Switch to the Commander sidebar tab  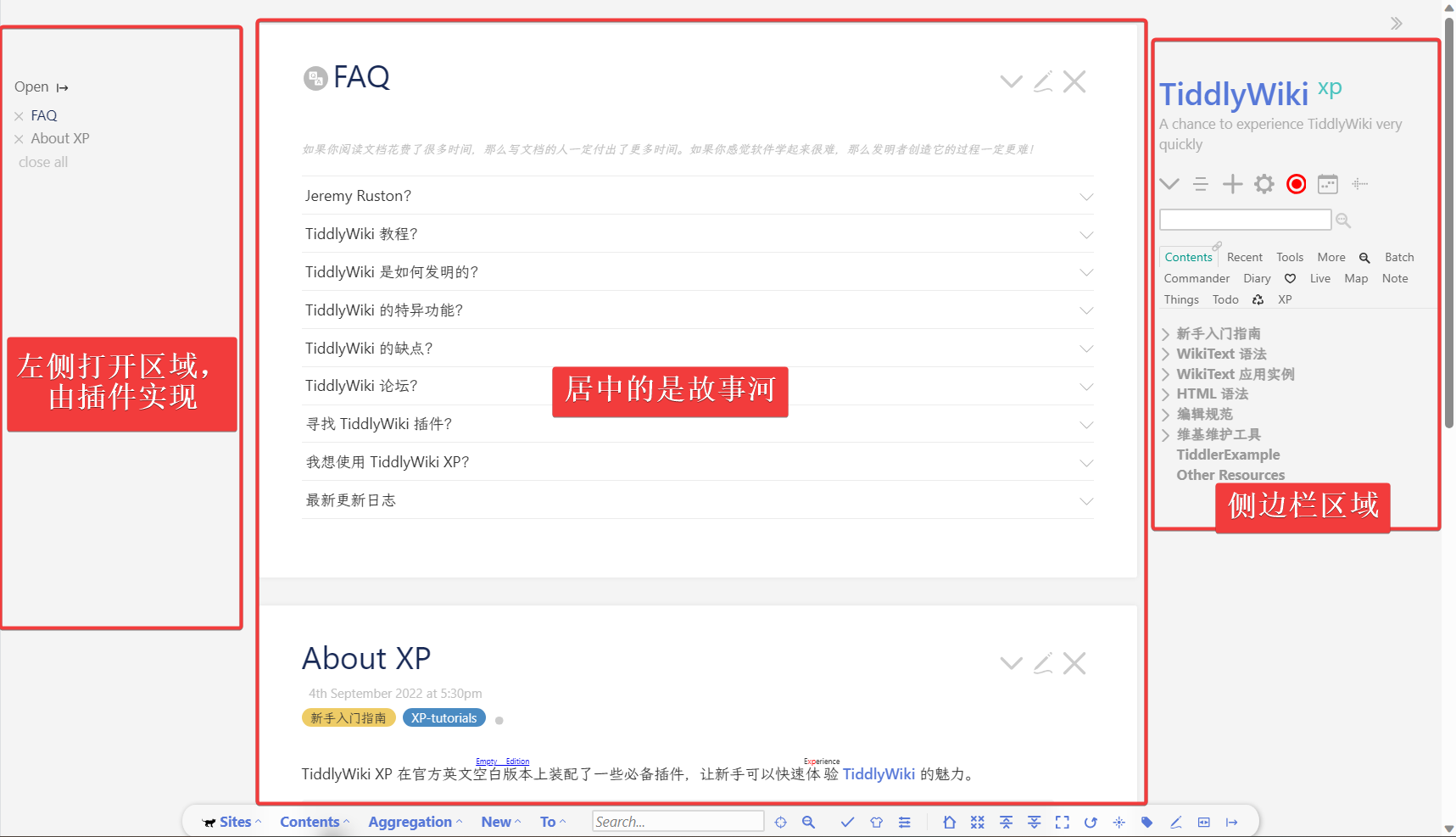(1197, 278)
